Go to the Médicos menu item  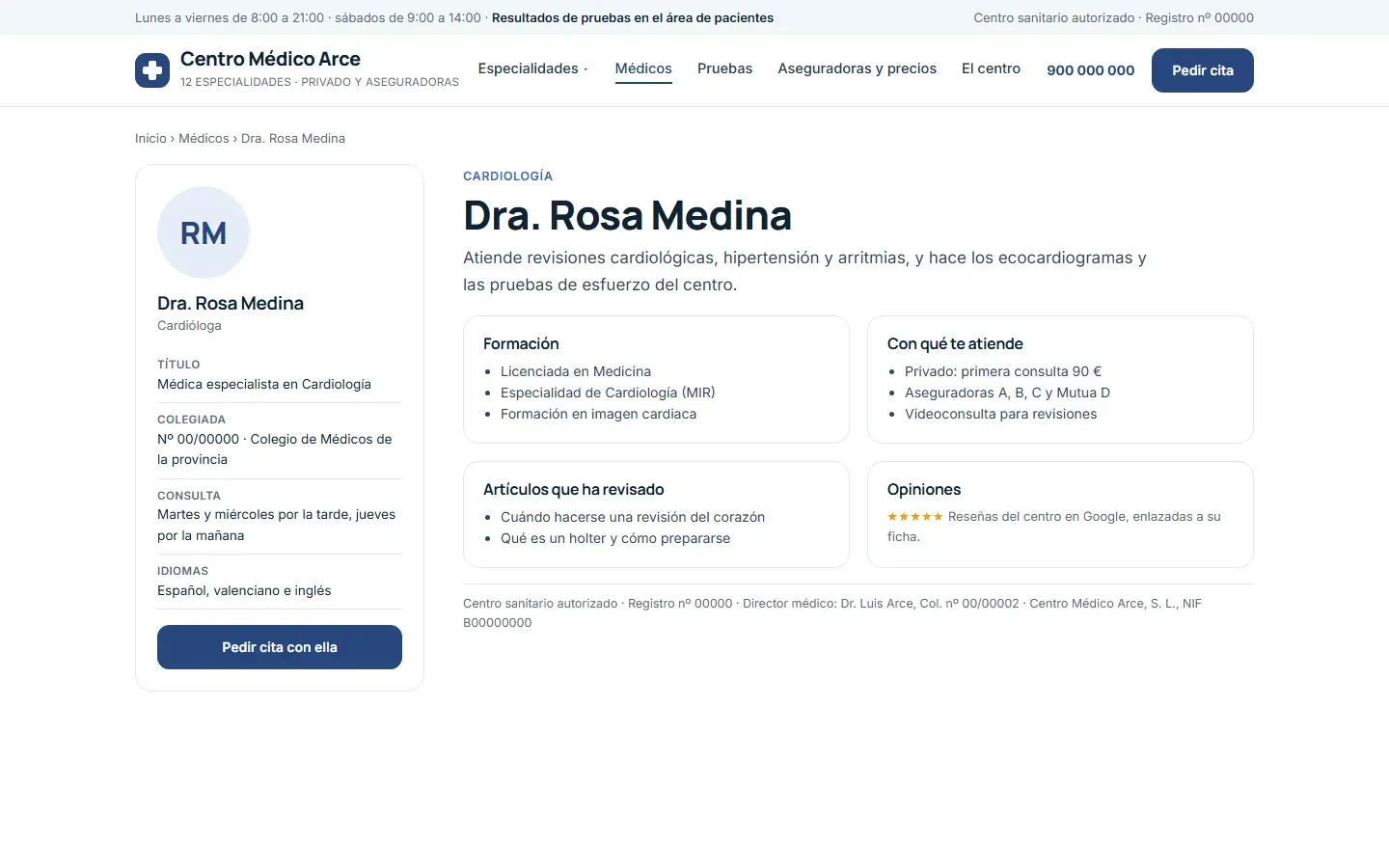coord(643,68)
